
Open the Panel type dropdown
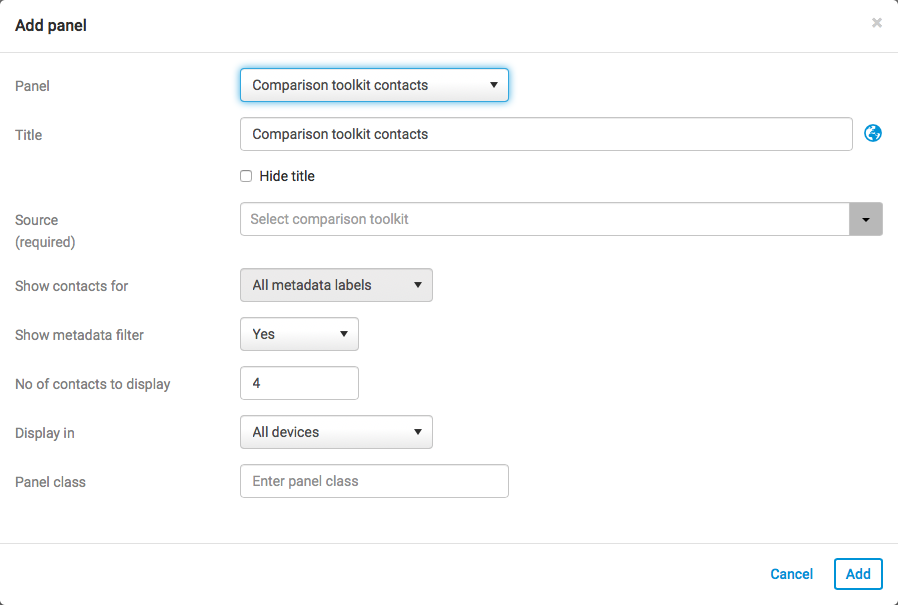pyautogui.click(x=374, y=85)
